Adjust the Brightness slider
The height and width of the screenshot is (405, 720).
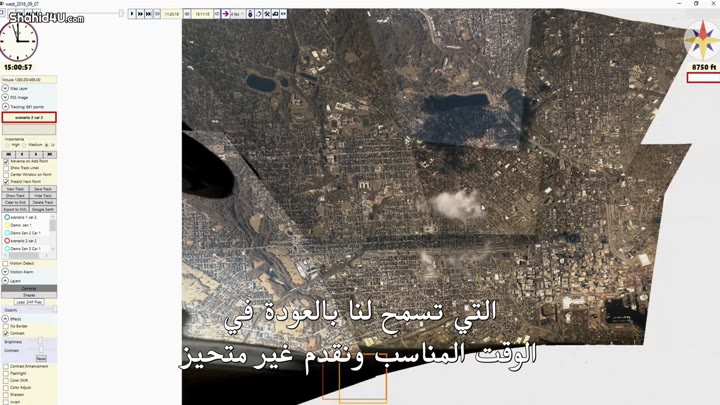pyautogui.click(x=40, y=342)
